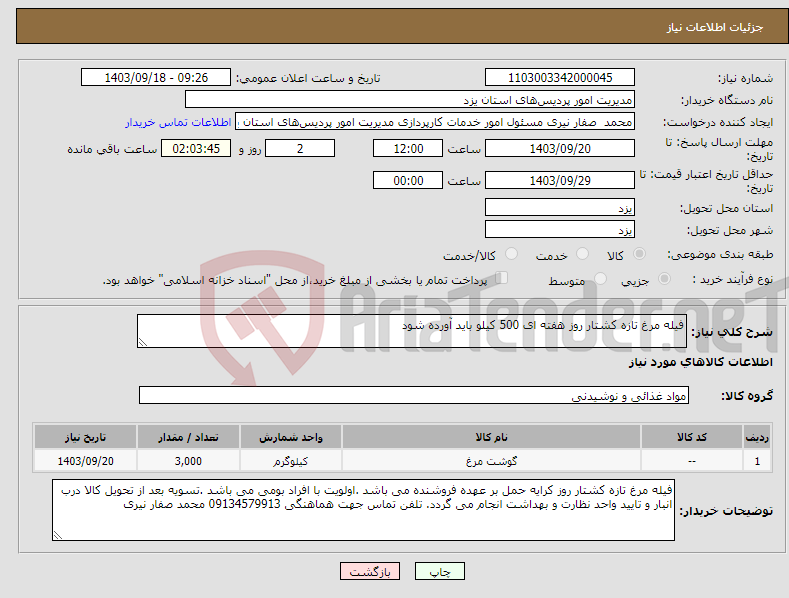Click the remaining days field showing 2

(300, 148)
